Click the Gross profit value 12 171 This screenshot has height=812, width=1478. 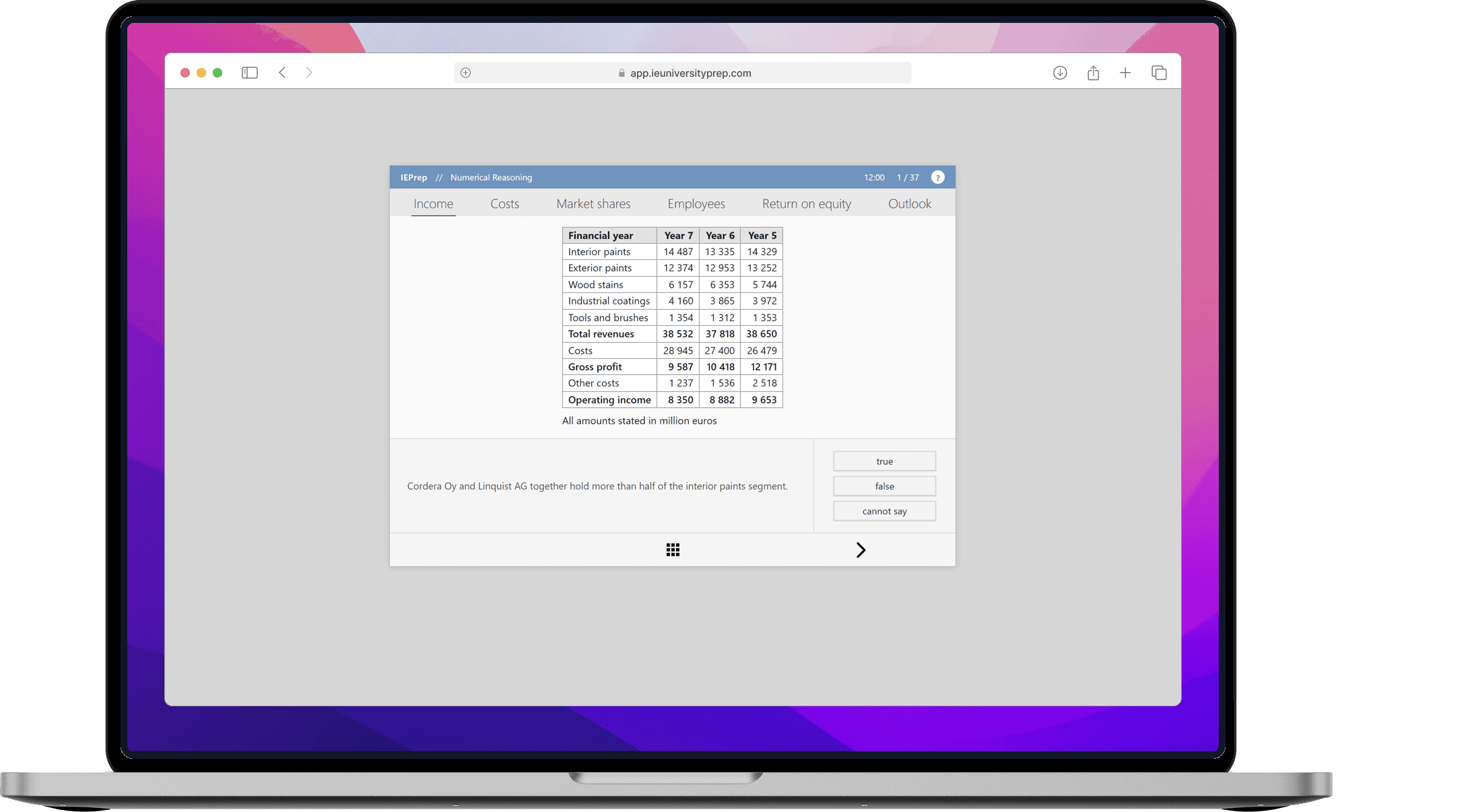[764, 367]
